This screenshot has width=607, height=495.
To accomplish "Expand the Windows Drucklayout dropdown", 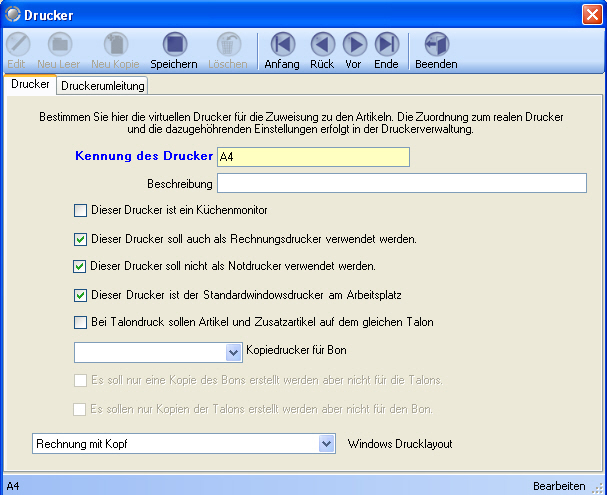I will pos(326,443).
